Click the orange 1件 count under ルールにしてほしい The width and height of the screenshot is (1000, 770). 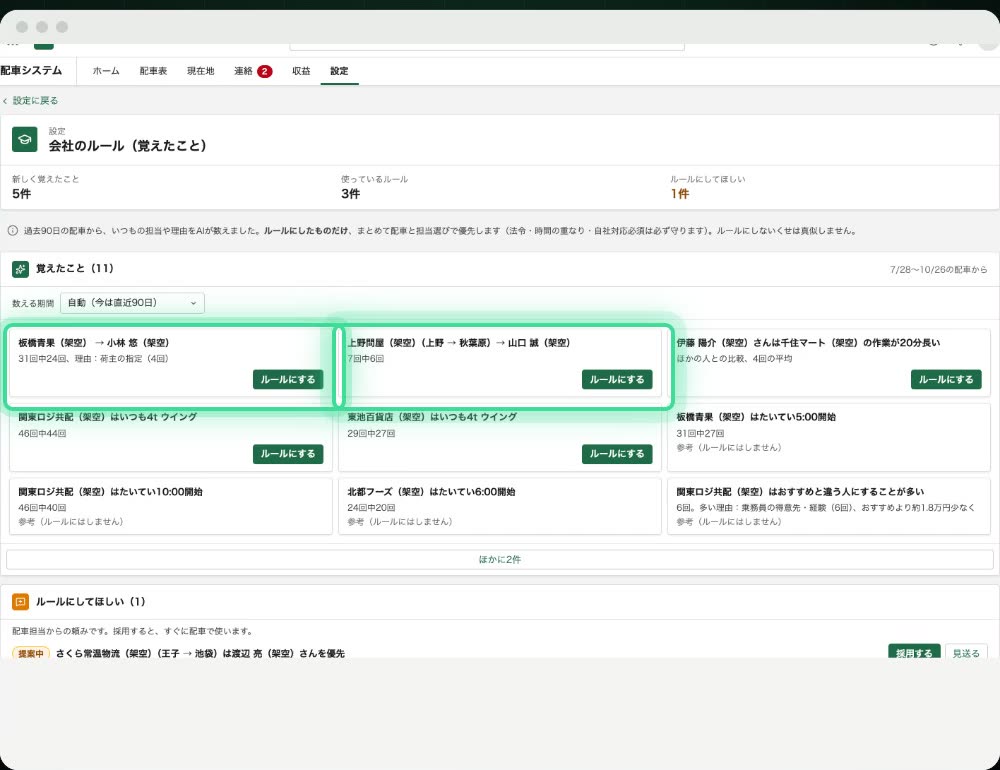pos(680,194)
